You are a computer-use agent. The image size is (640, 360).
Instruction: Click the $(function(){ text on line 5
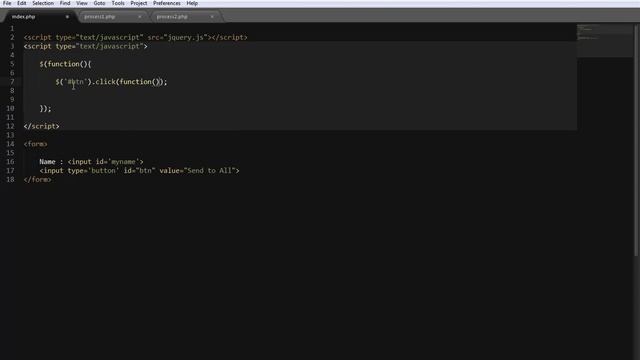tap(65, 64)
